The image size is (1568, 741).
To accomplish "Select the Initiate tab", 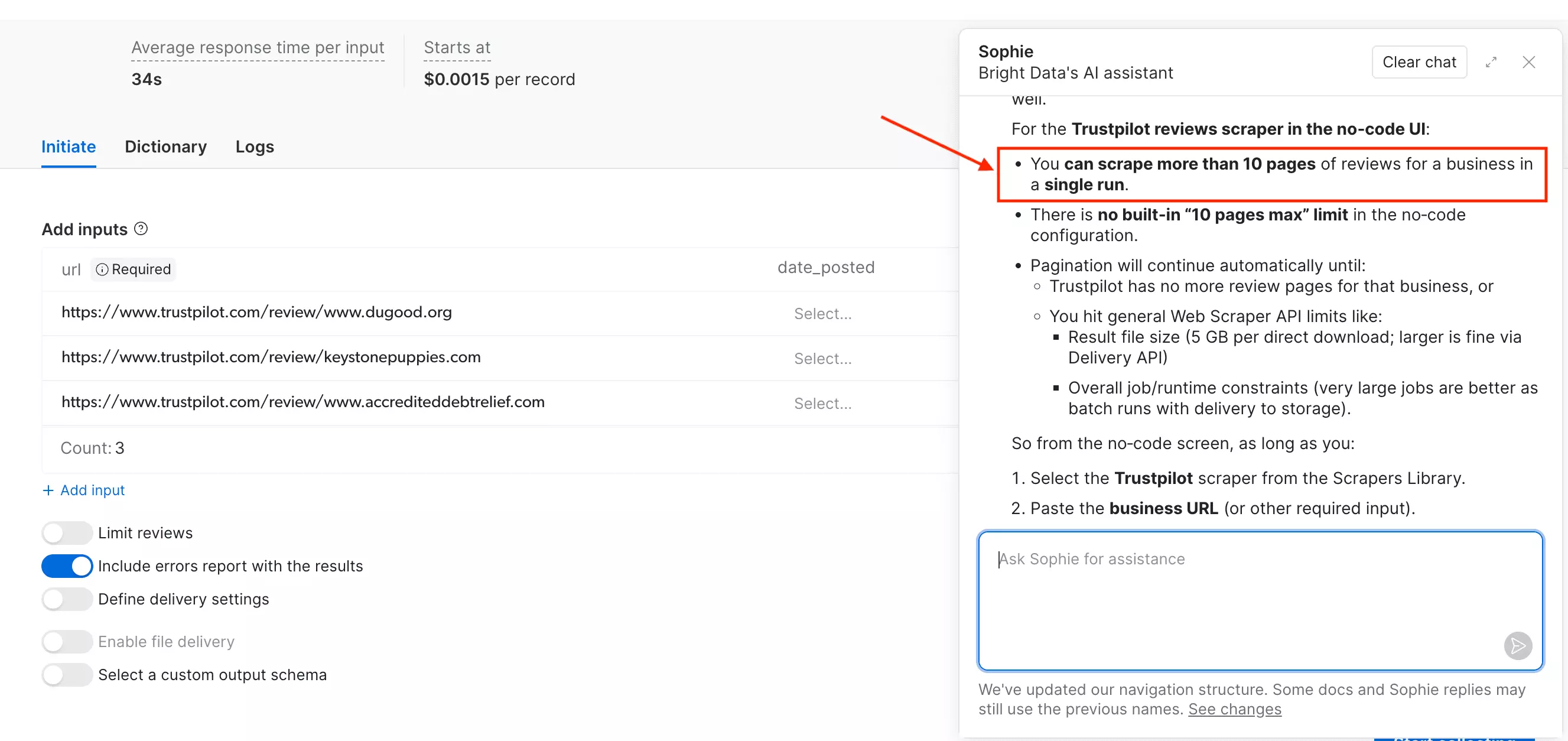I will pyautogui.click(x=68, y=147).
